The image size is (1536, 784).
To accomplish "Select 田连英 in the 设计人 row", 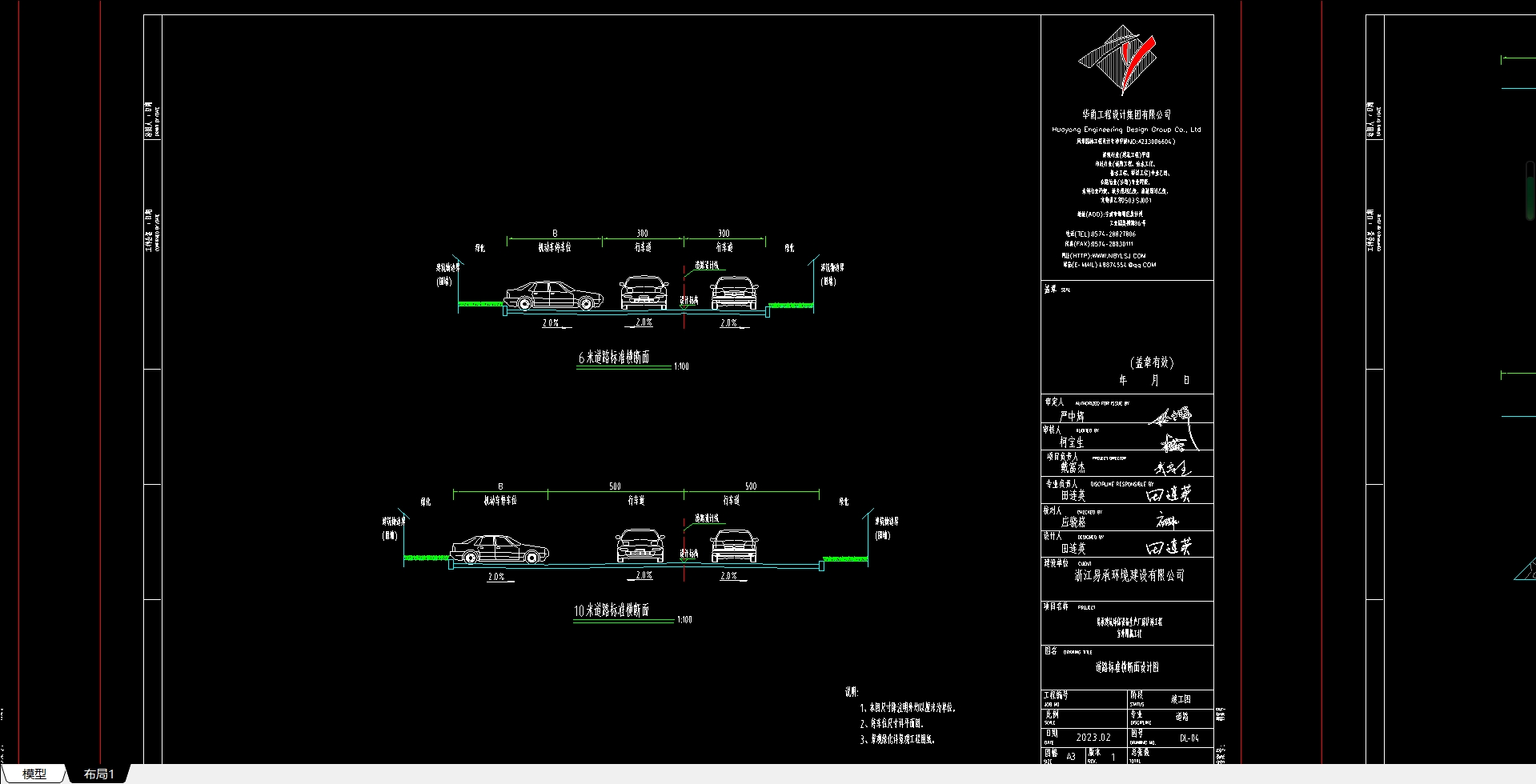I will point(1073,549).
